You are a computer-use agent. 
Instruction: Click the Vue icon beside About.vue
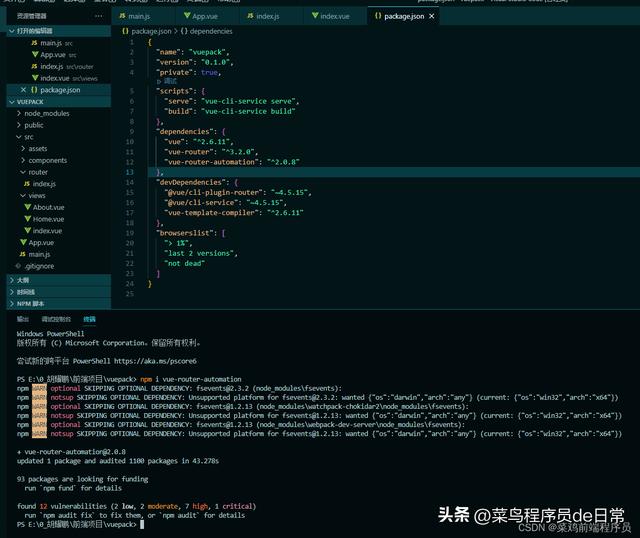click(x=28, y=207)
